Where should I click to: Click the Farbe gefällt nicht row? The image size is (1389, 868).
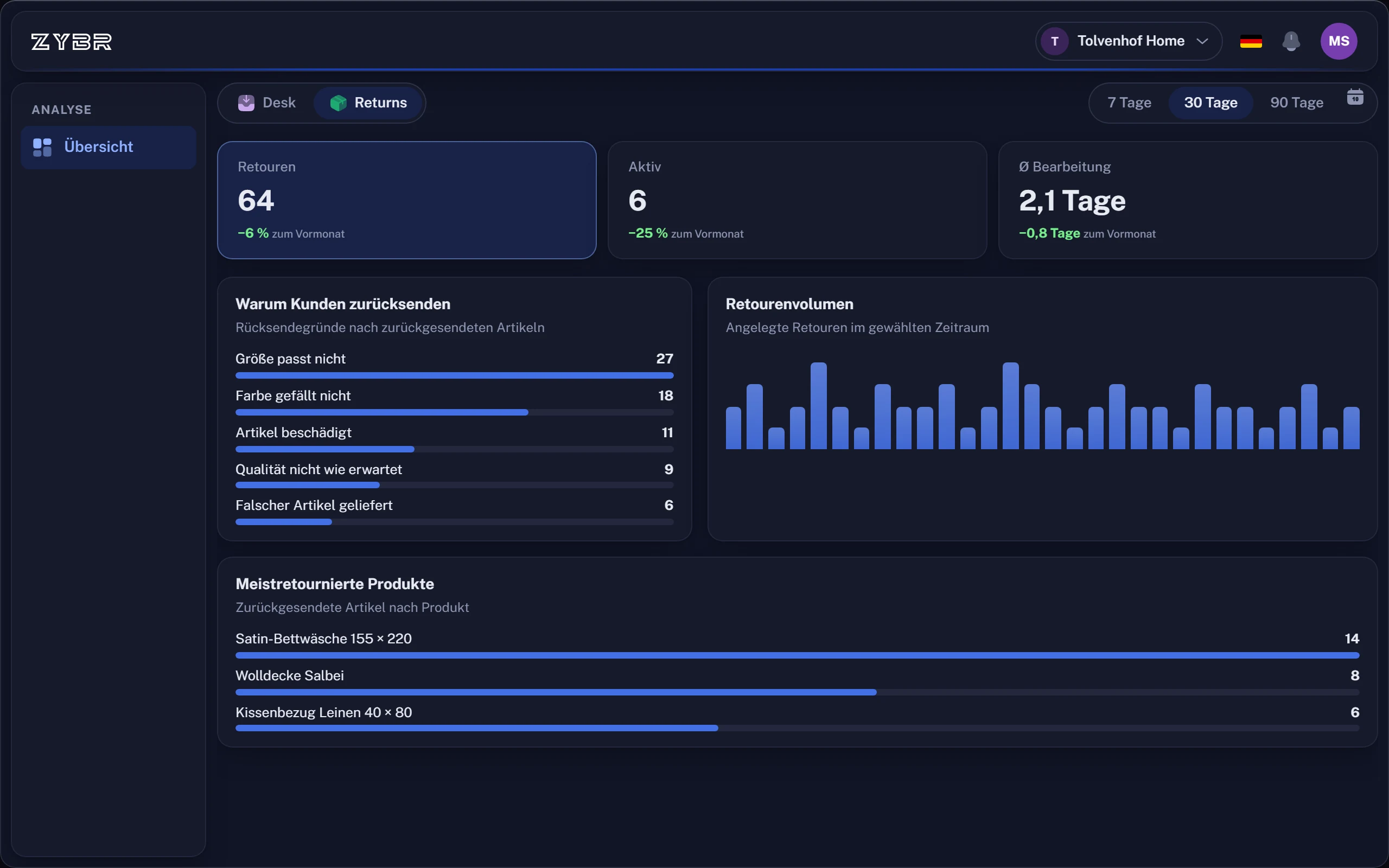(454, 403)
